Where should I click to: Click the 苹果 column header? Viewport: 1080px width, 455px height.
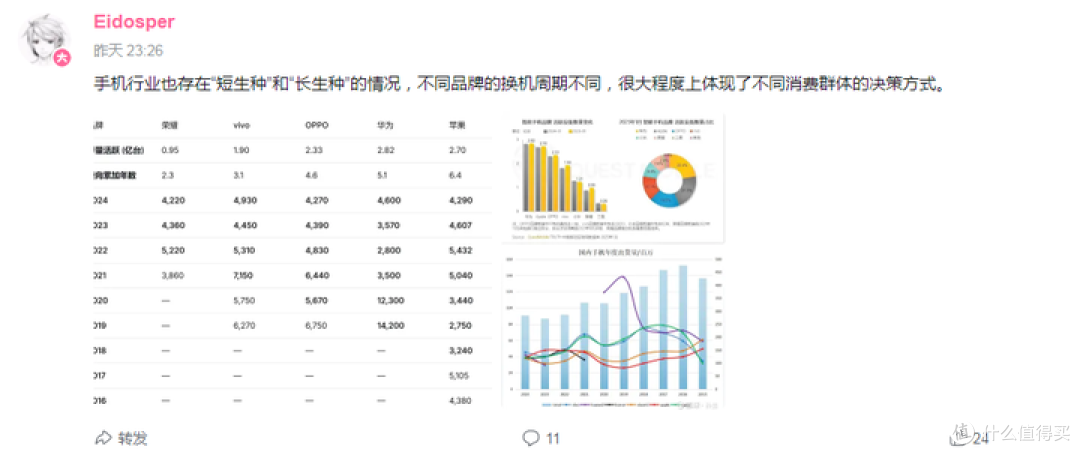(457, 126)
